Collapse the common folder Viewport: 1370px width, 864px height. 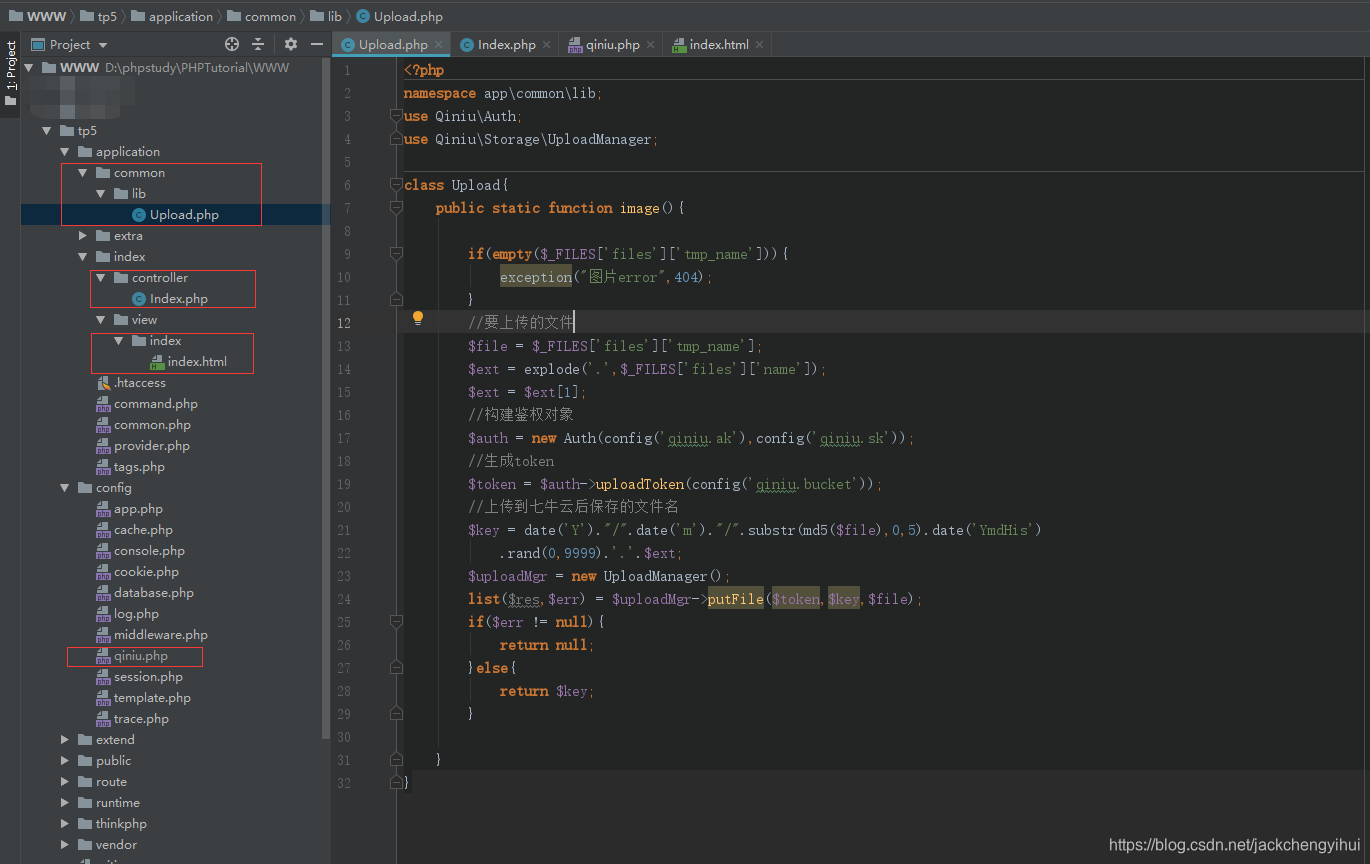coord(83,173)
